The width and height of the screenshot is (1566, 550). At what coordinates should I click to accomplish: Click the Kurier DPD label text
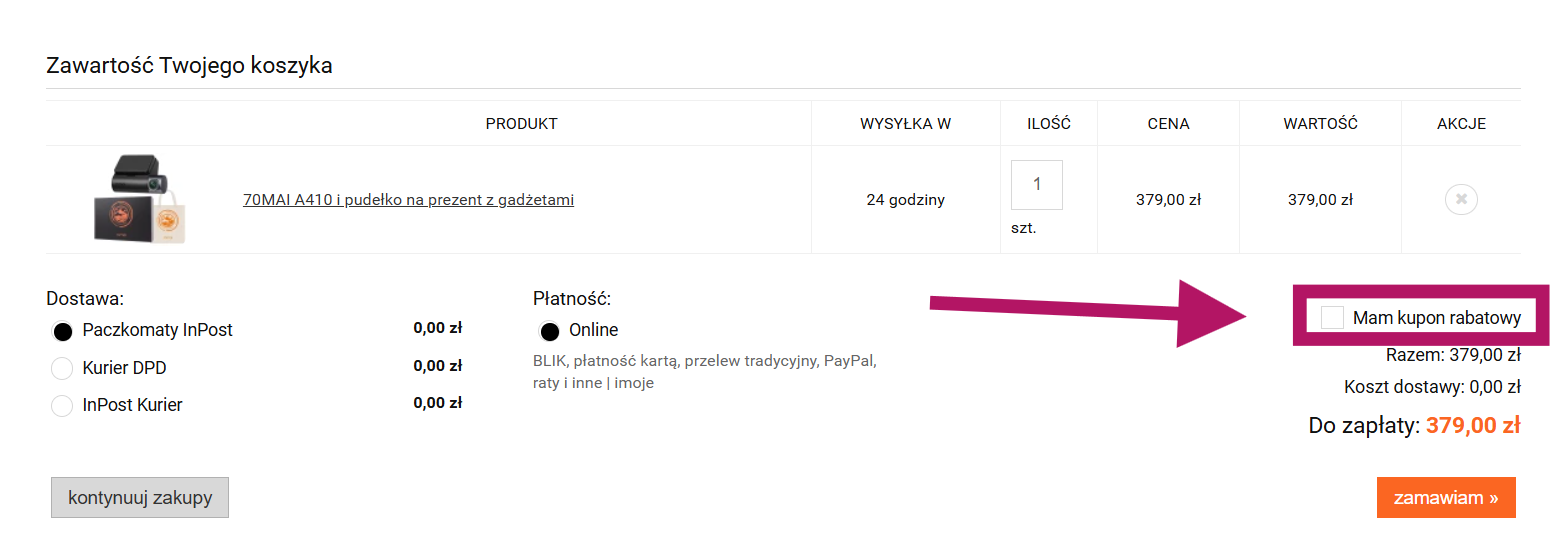[125, 368]
